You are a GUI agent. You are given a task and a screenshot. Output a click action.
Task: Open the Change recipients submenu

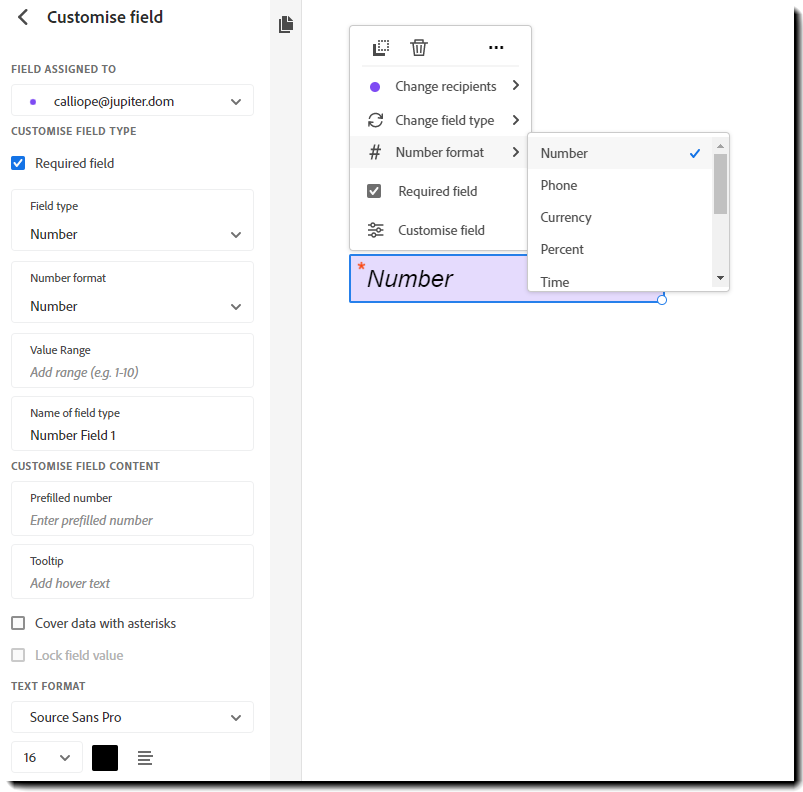pos(445,86)
